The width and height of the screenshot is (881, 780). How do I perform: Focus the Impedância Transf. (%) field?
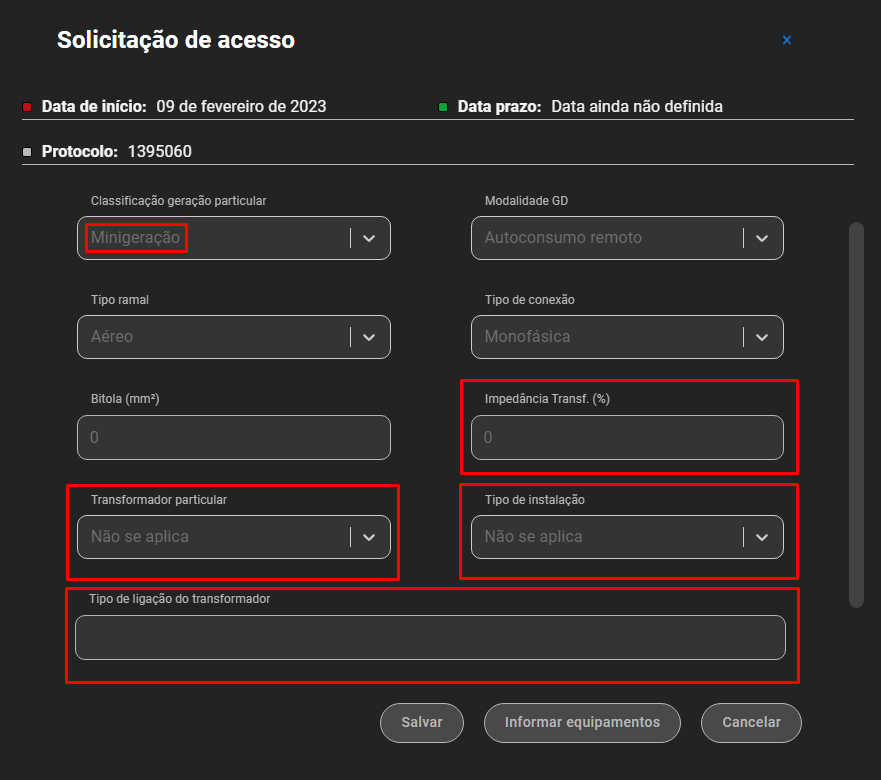coord(627,437)
